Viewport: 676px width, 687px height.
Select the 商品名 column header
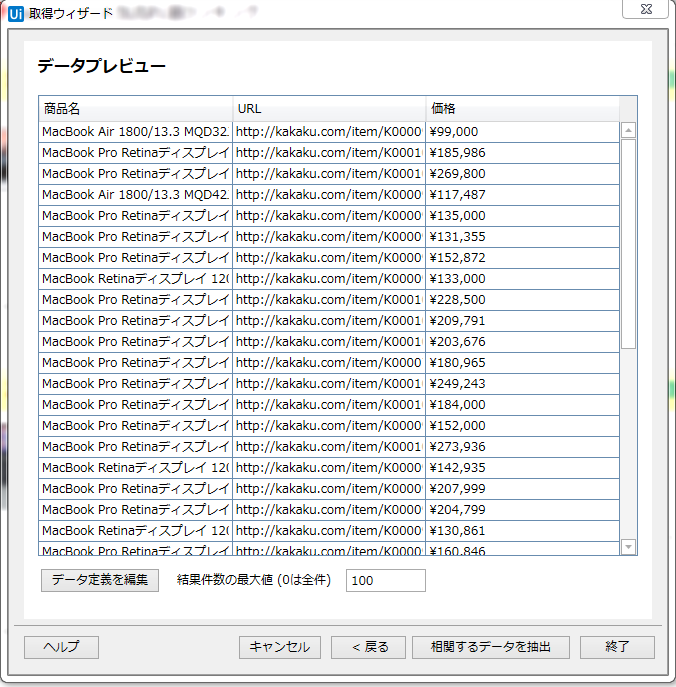pyautogui.click(x=135, y=109)
